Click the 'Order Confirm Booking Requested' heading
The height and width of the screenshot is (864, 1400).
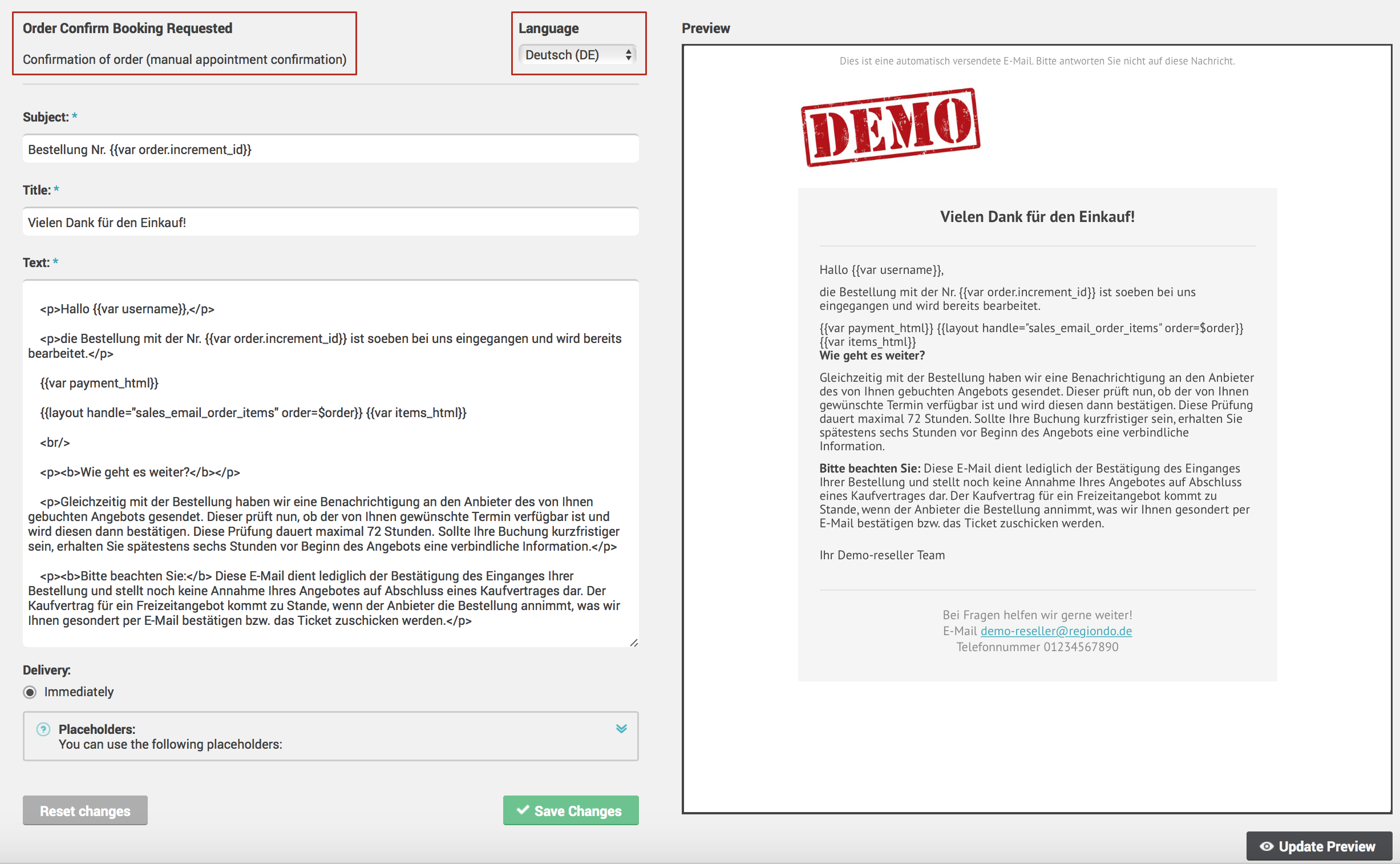tap(127, 28)
